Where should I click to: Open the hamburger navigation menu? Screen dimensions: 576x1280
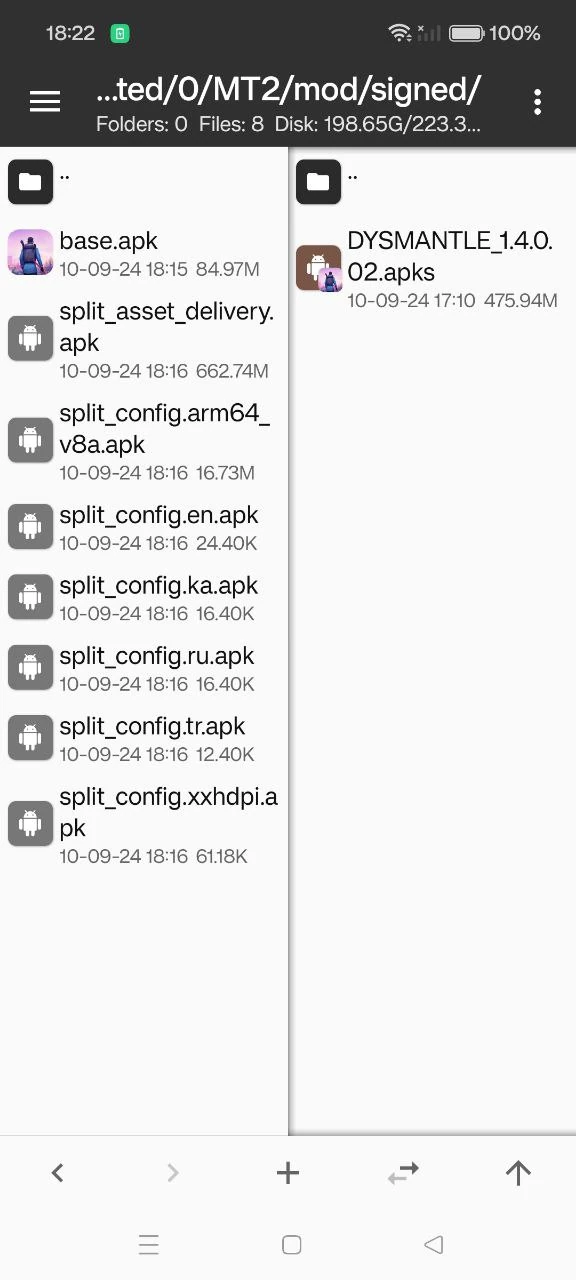[x=45, y=101]
